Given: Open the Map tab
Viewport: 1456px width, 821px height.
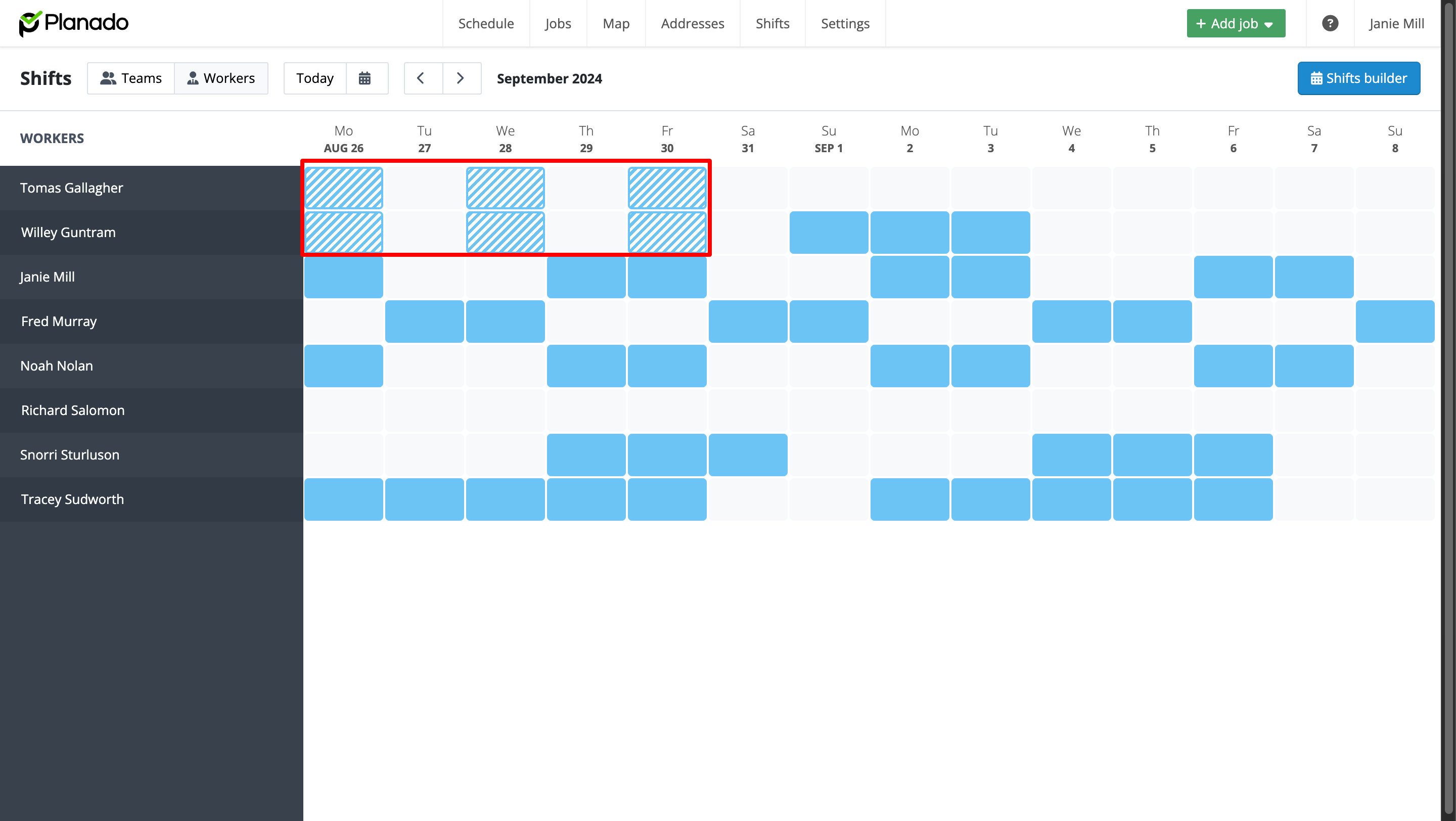Looking at the screenshot, I should pyautogui.click(x=616, y=23).
